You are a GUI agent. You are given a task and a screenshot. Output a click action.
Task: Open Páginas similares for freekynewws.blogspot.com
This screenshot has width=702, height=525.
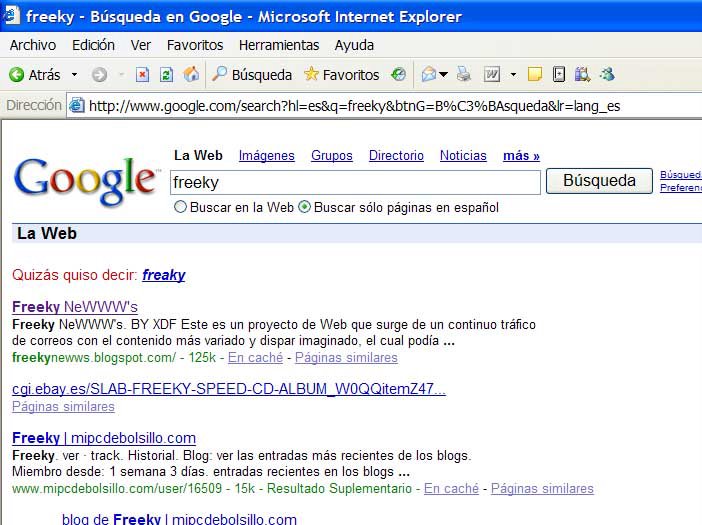click(x=346, y=358)
